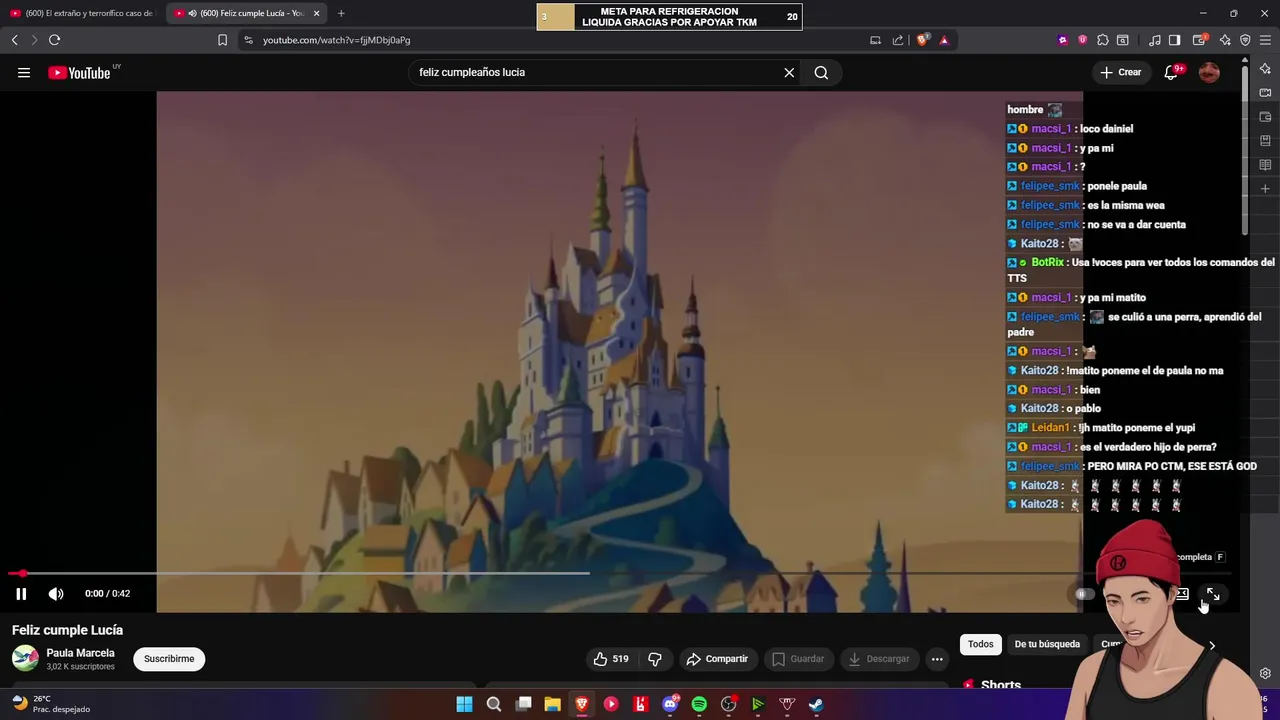Open the YouTube hamburger guide menu
This screenshot has width=1280, height=720.
[x=24, y=72]
